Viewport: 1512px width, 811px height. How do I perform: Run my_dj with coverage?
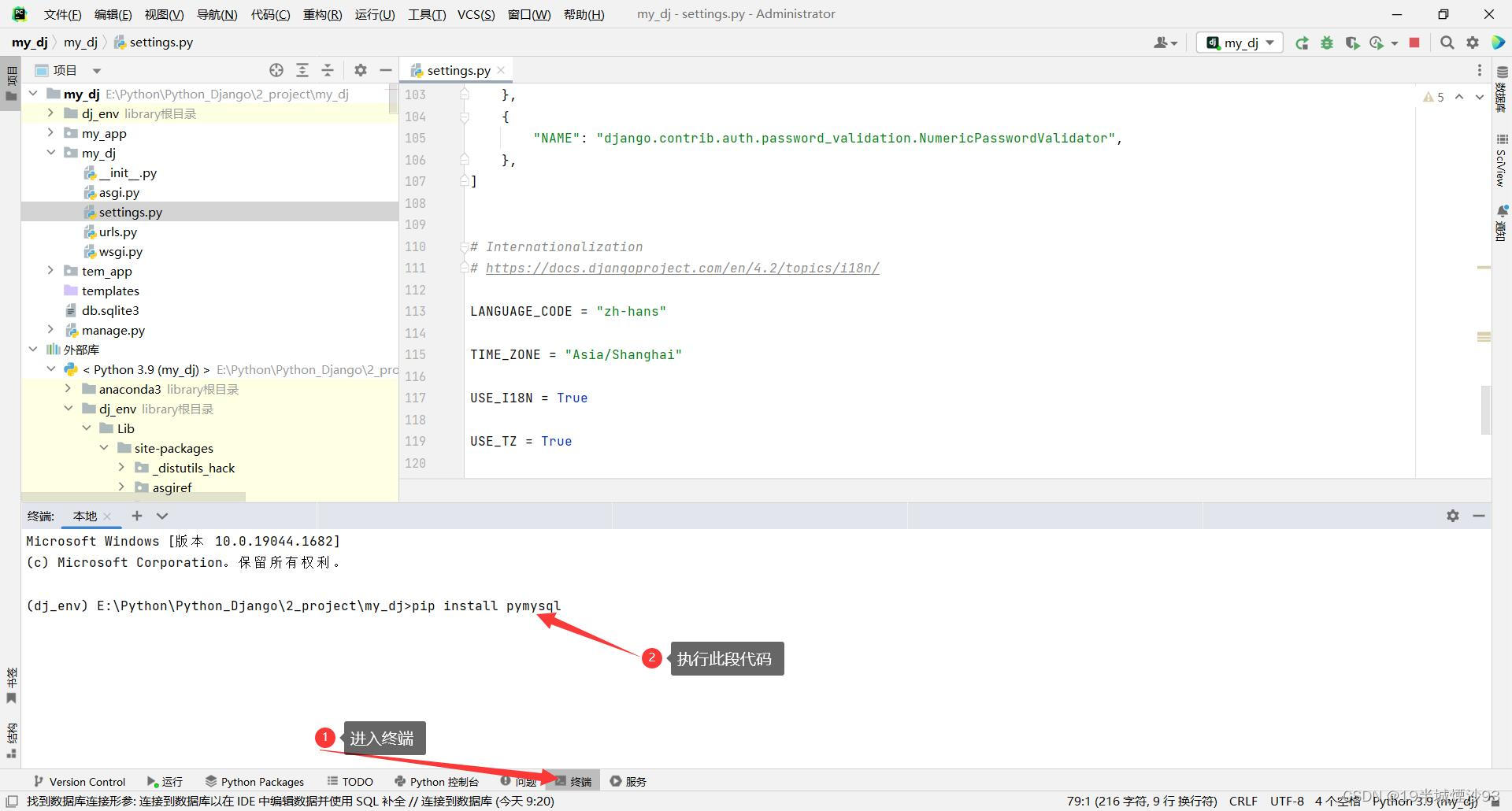tap(1354, 43)
